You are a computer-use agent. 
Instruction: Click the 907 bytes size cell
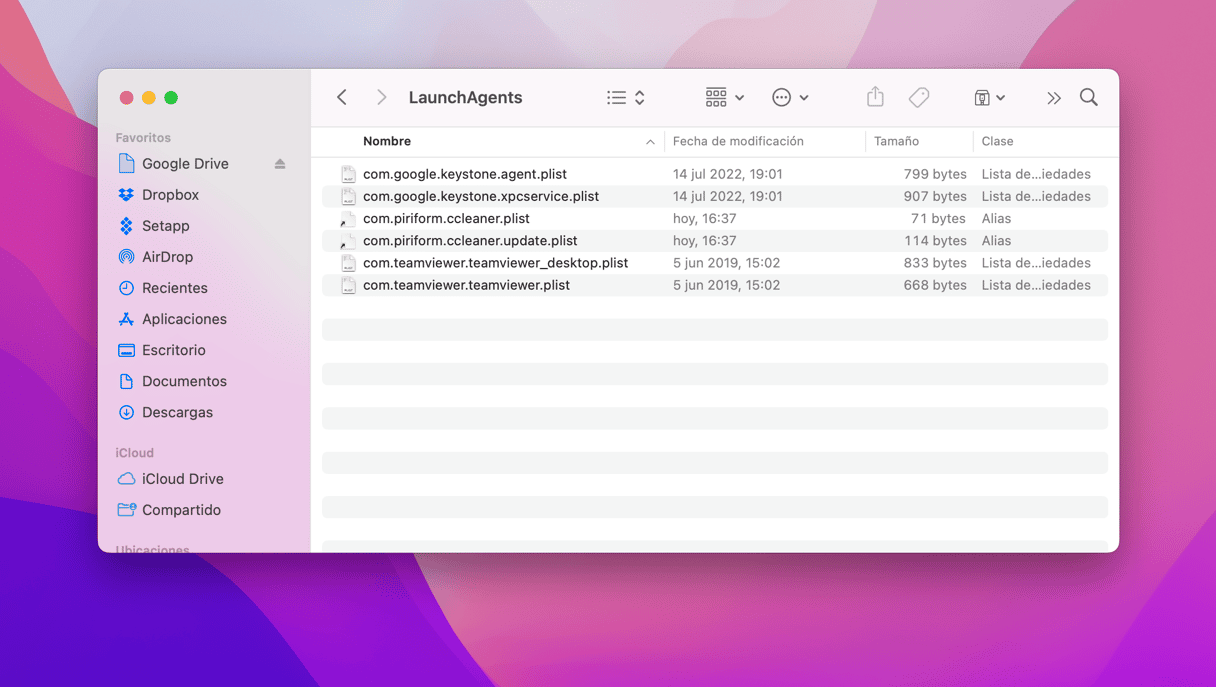tap(935, 196)
